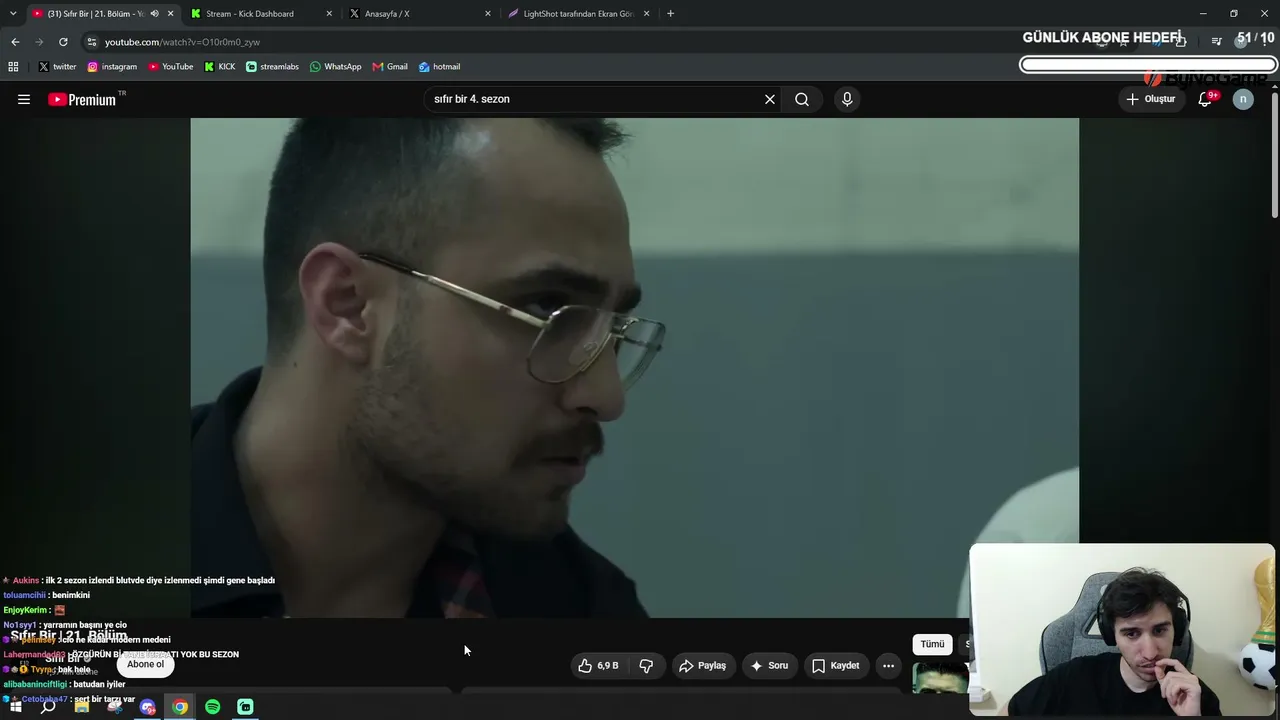The image size is (1280, 720).
Task: Open YouTube notifications bell
Action: (1205, 99)
